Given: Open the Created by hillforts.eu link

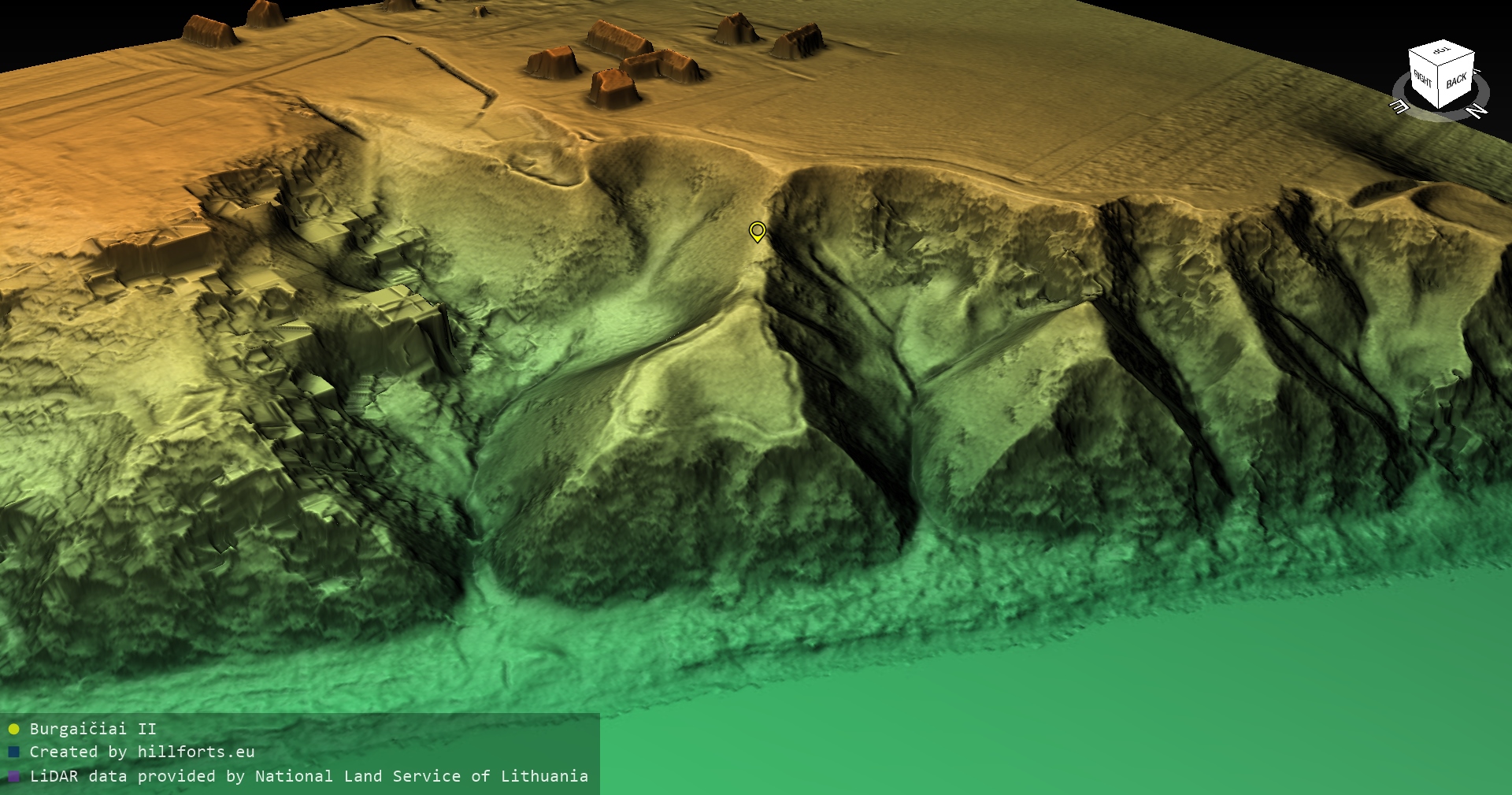Looking at the screenshot, I should [x=142, y=752].
